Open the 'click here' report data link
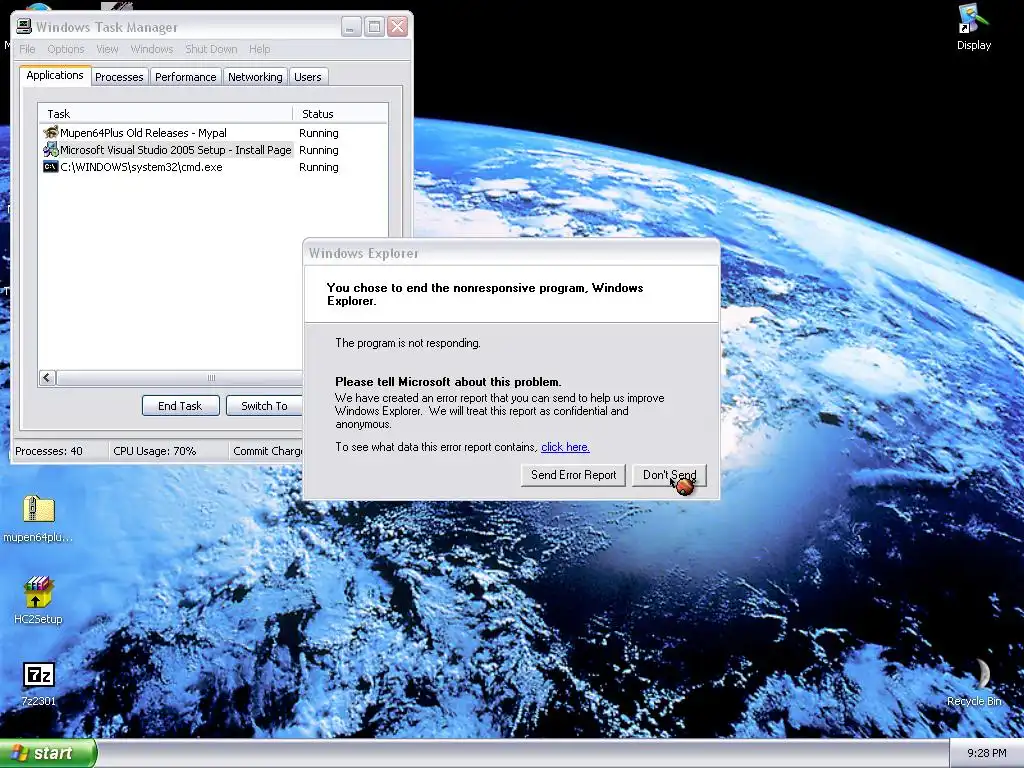 pos(565,447)
